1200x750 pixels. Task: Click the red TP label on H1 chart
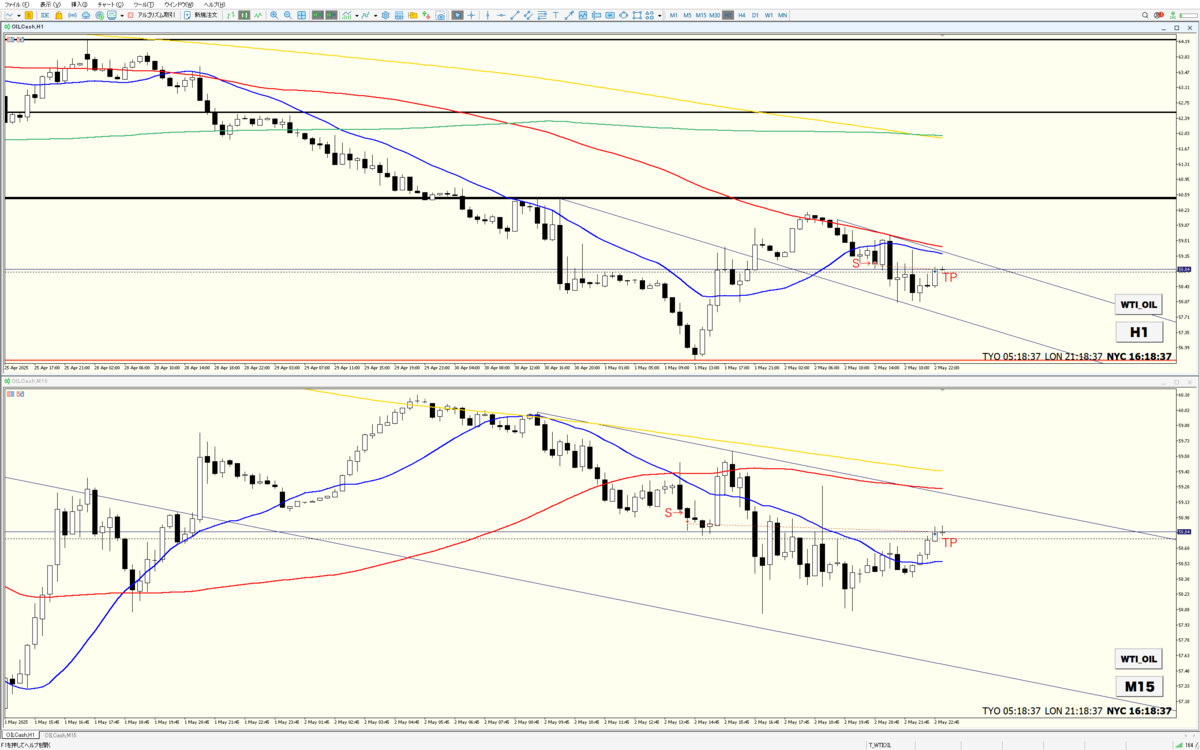click(x=950, y=276)
